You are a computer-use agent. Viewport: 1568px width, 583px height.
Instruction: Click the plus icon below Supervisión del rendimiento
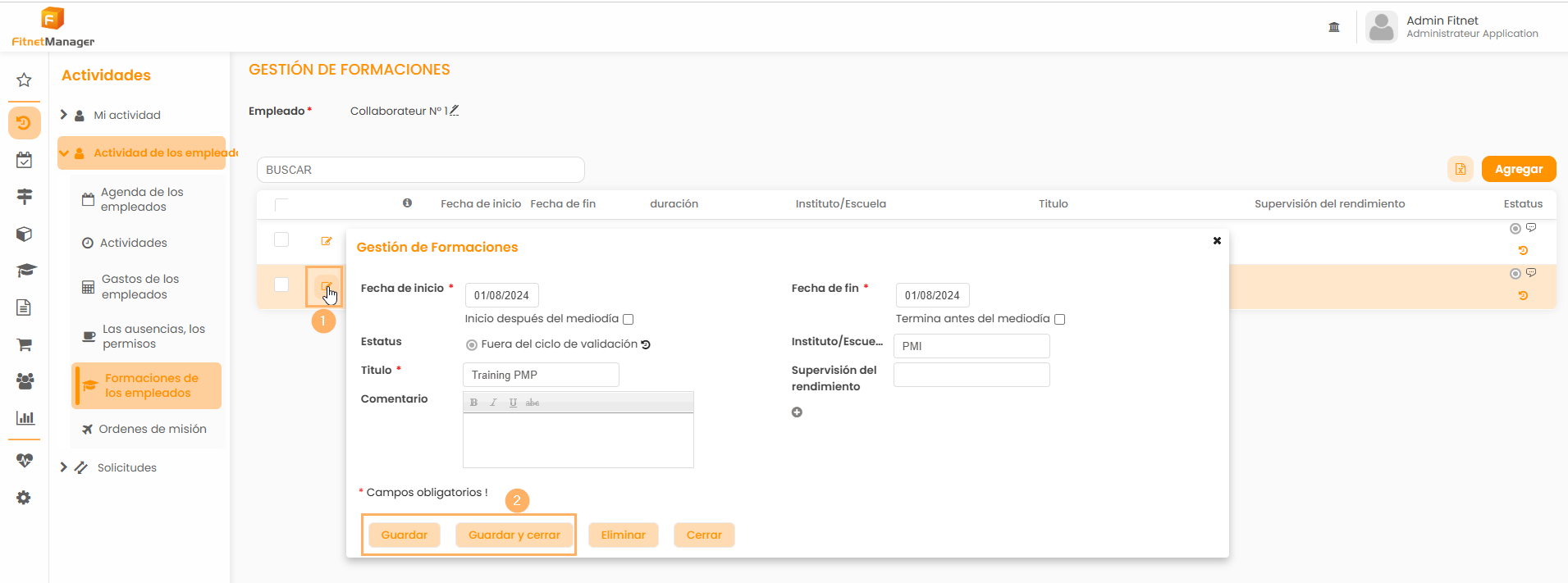click(x=797, y=412)
